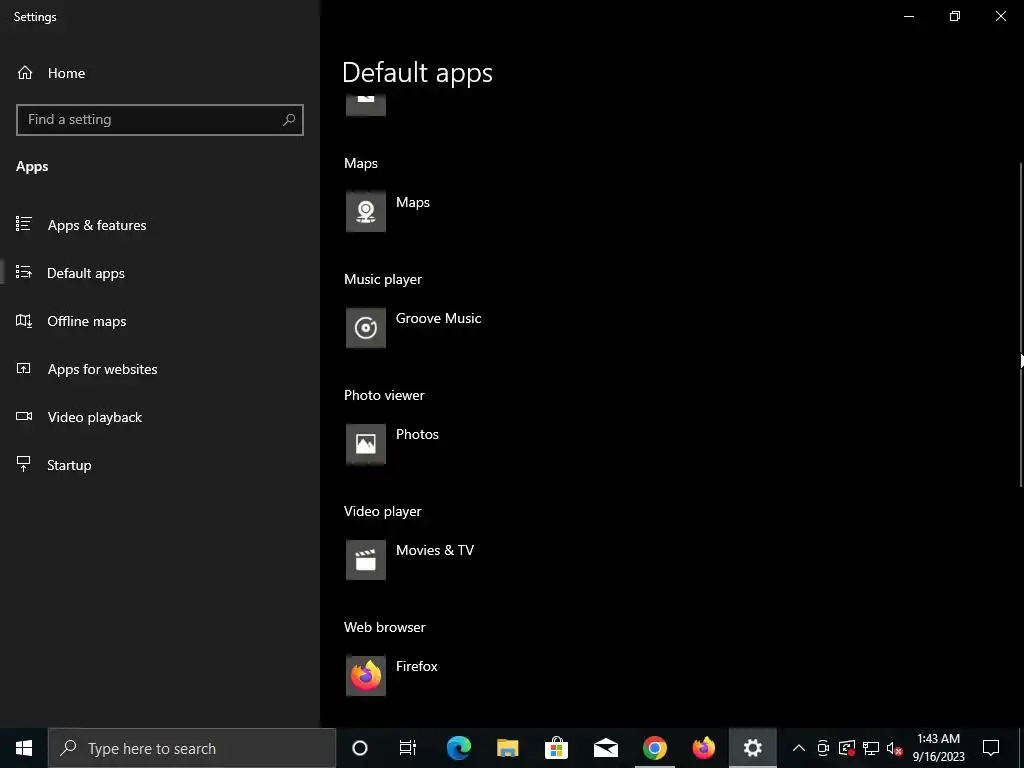Click the muted volume tray icon
Viewport: 1024px width, 768px height.
click(x=895, y=748)
